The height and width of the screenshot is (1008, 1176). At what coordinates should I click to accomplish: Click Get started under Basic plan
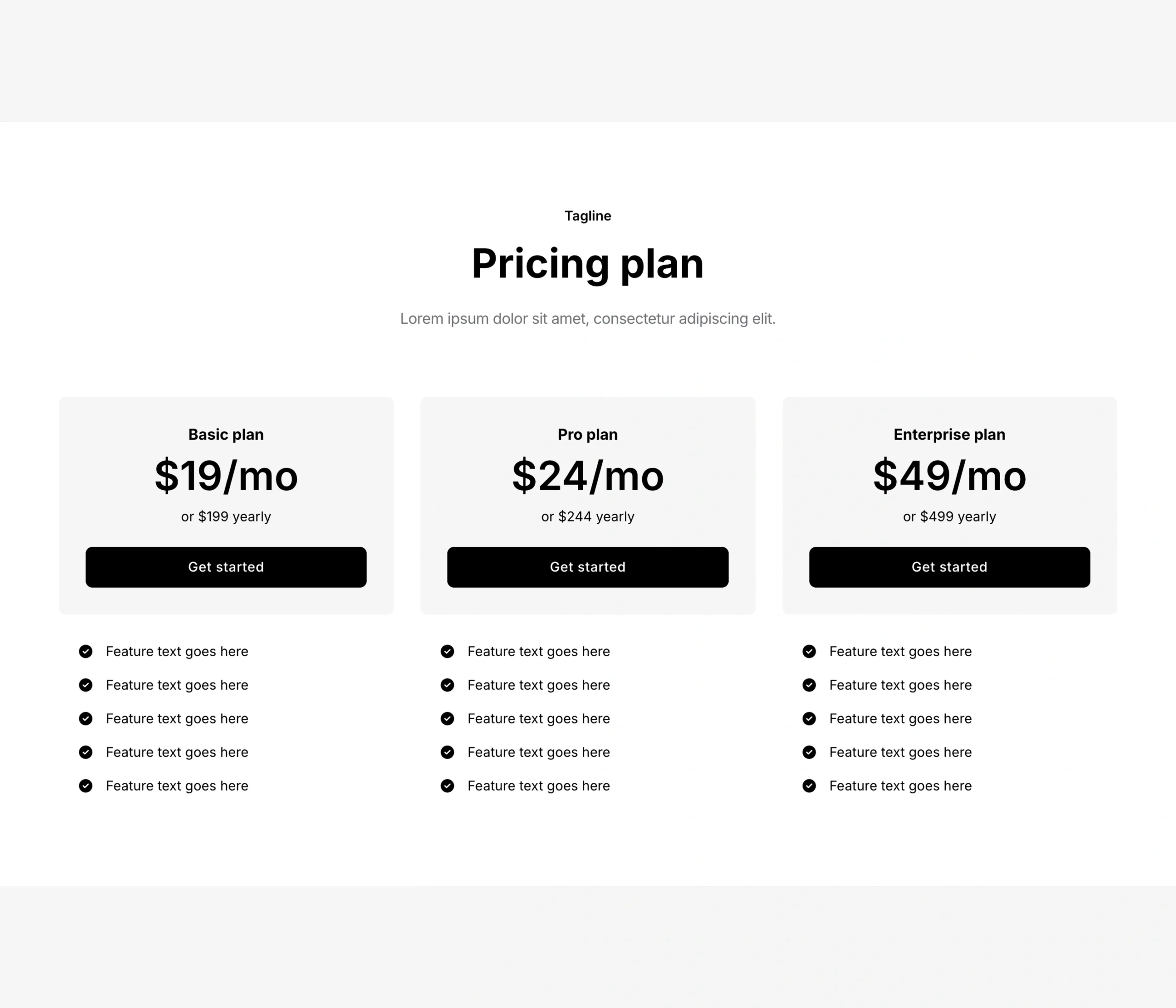(226, 567)
